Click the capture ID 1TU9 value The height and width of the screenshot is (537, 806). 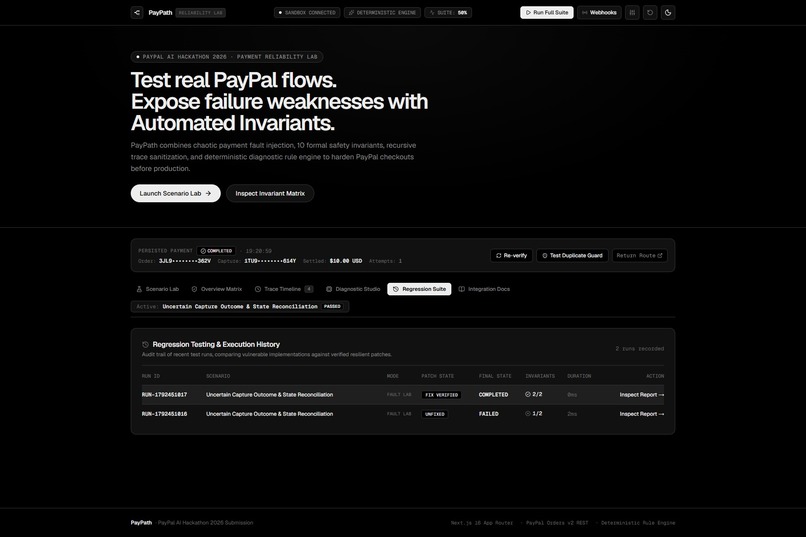click(x=270, y=261)
